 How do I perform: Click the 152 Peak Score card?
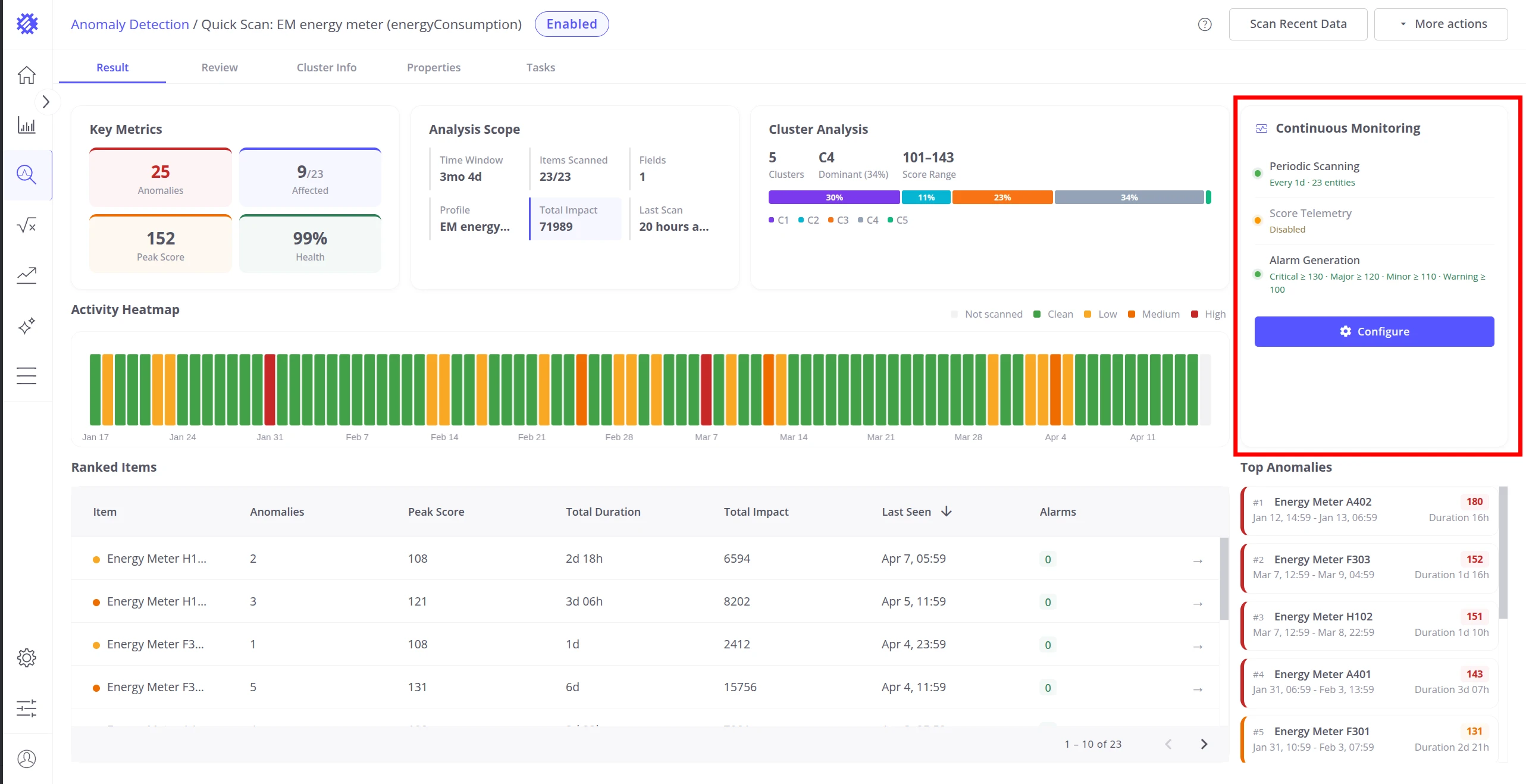pos(161,244)
